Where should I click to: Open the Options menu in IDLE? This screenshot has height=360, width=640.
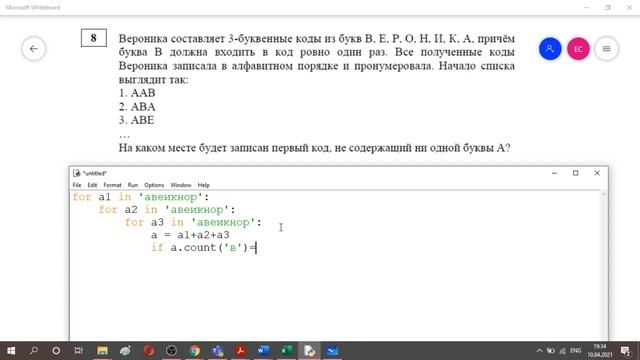point(154,185)
